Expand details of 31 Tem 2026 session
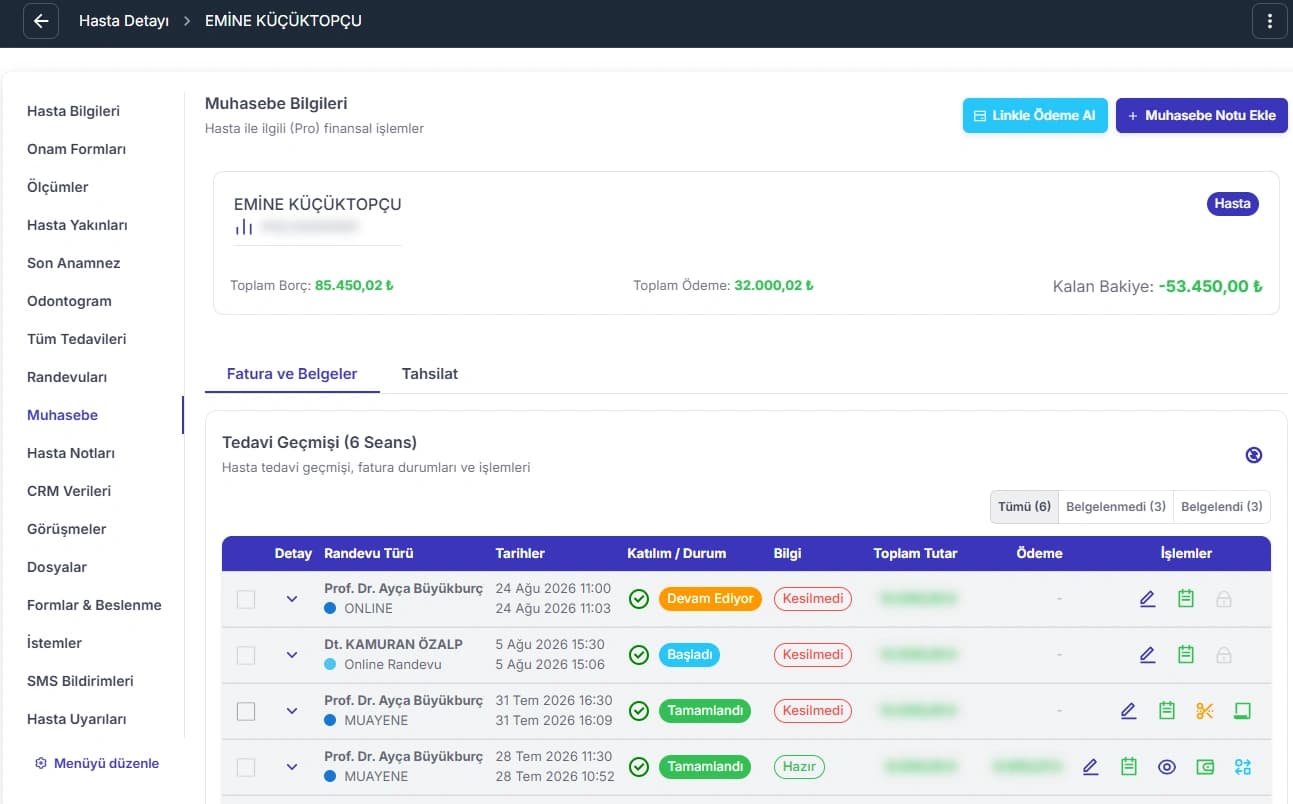1293x804 pixels. (292, 711)
